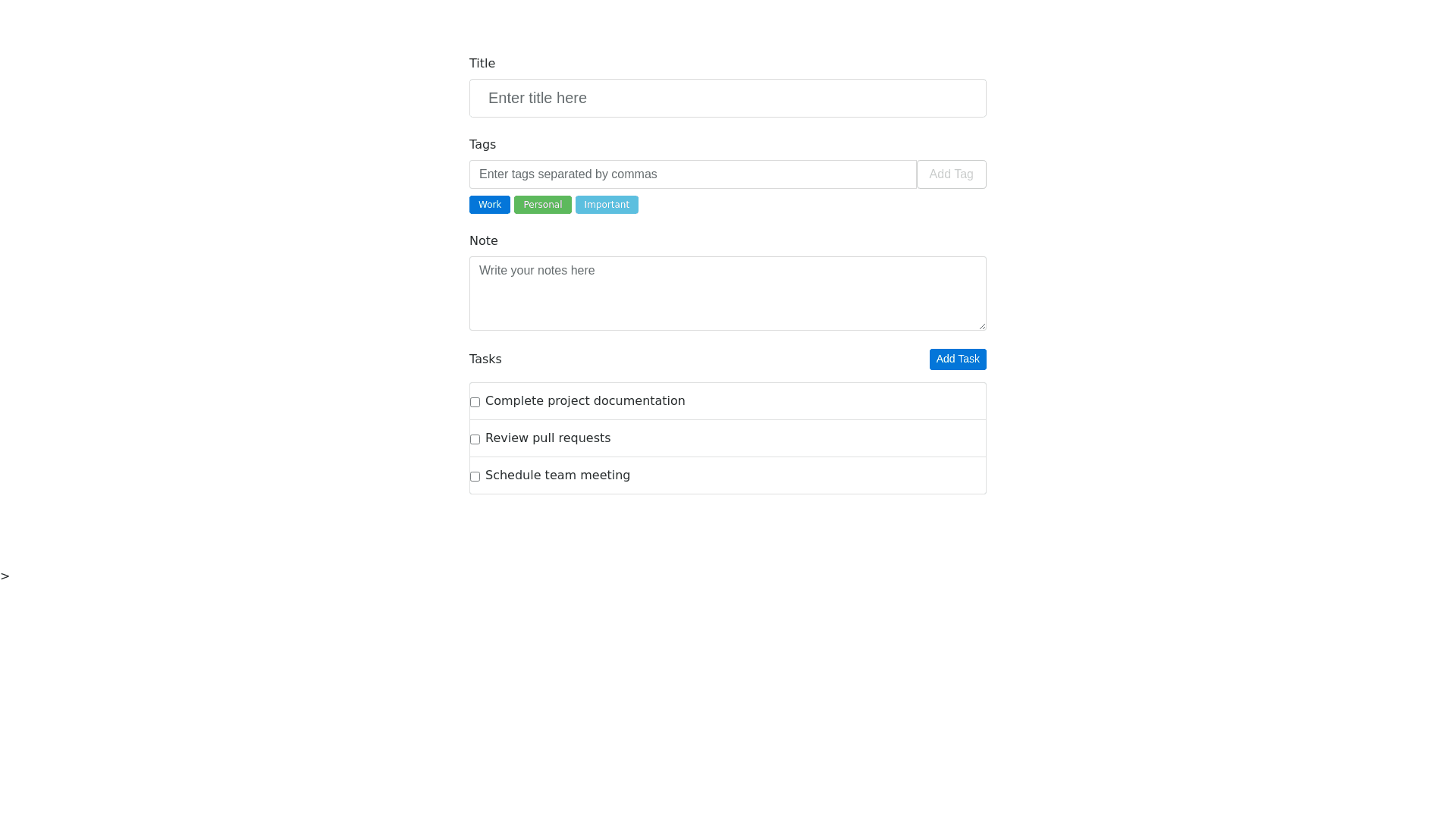Viewport: 1456px width, 819px height.
Task: Check the Complete project documentation checkbox
Action: click(475, 402)
